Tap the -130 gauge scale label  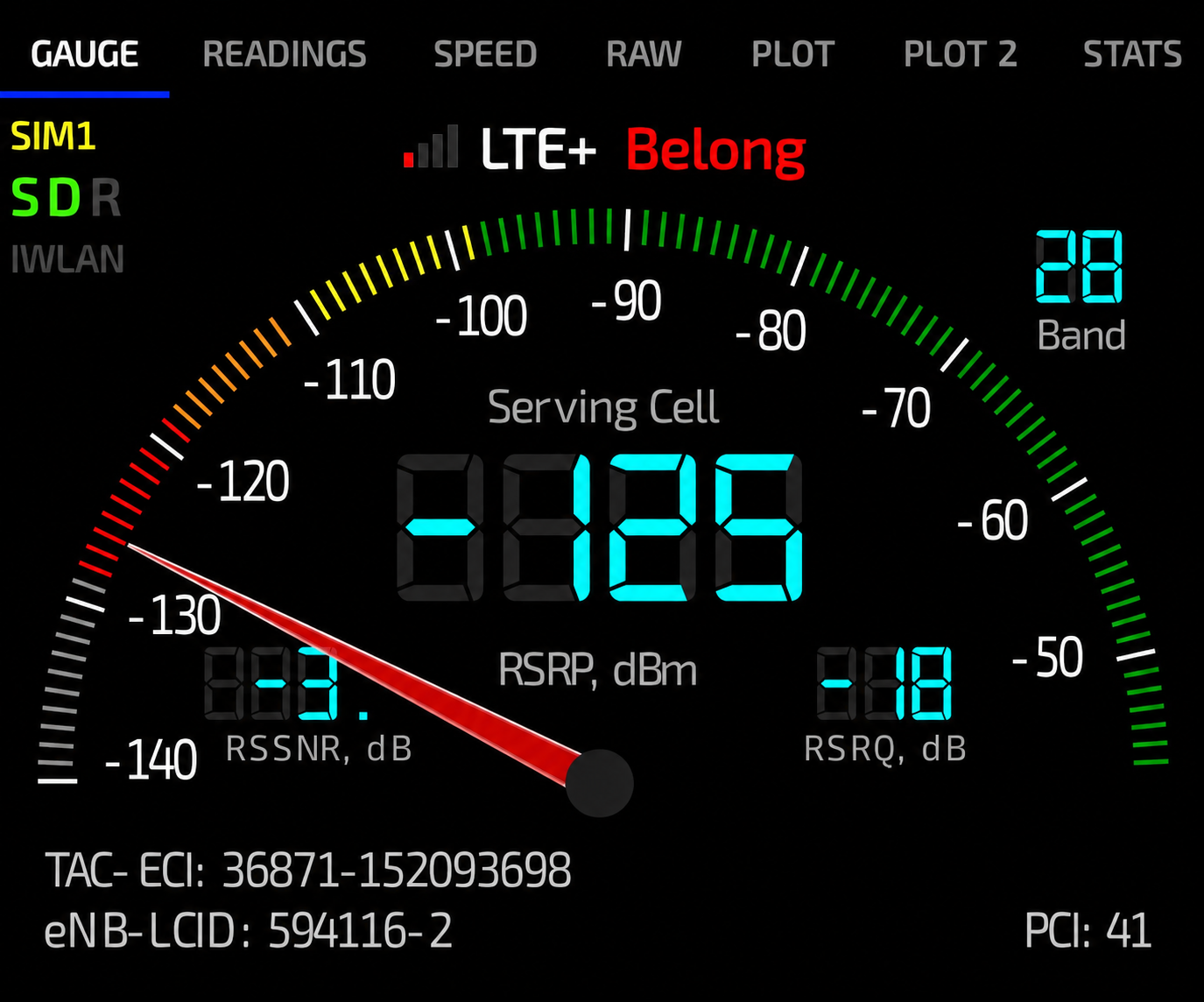174,616
